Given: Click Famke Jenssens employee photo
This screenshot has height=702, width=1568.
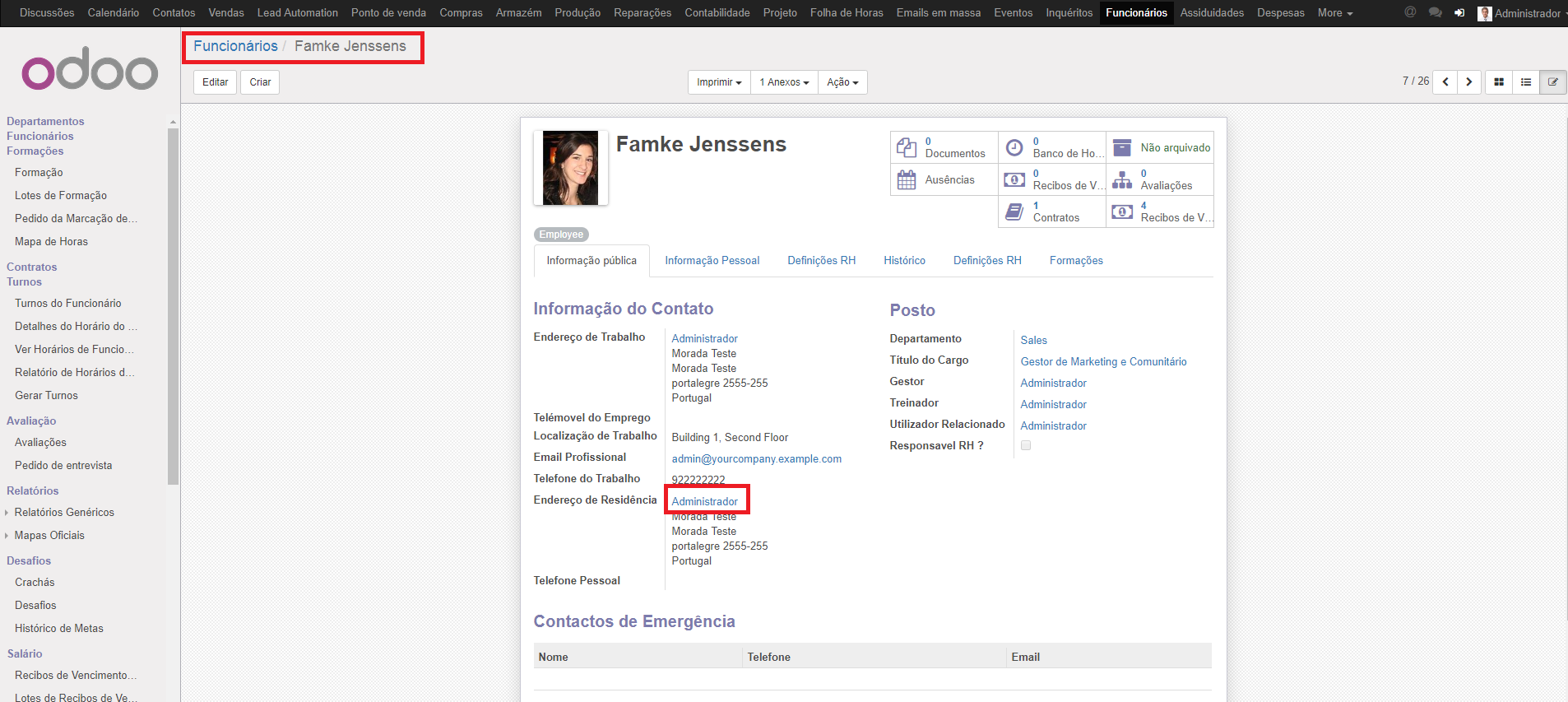Looking at the screenshot, I should point(570,168).
